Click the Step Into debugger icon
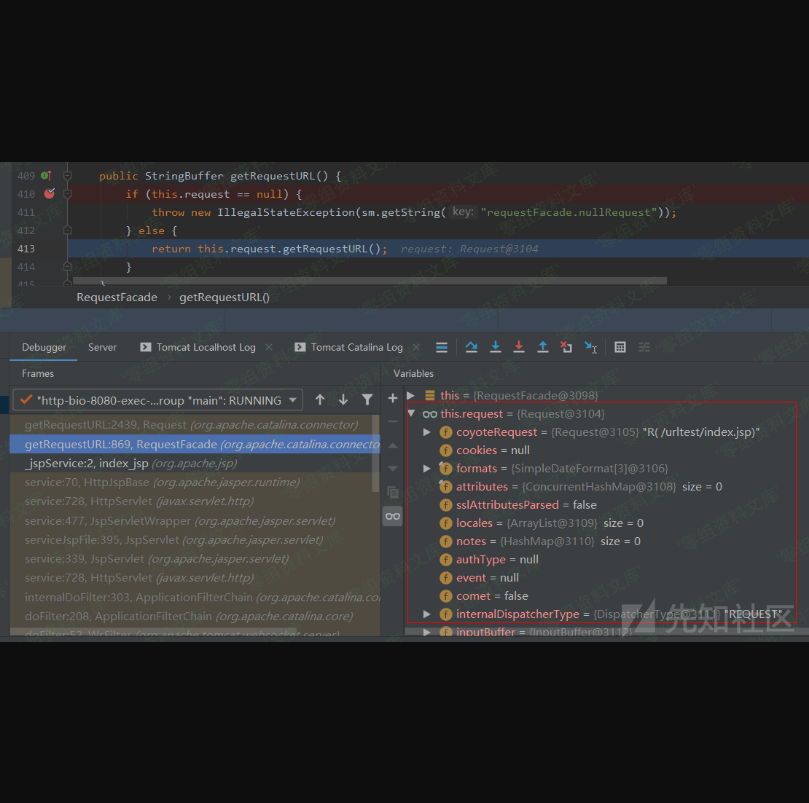The image size is (809, 803). coord(495,347)
